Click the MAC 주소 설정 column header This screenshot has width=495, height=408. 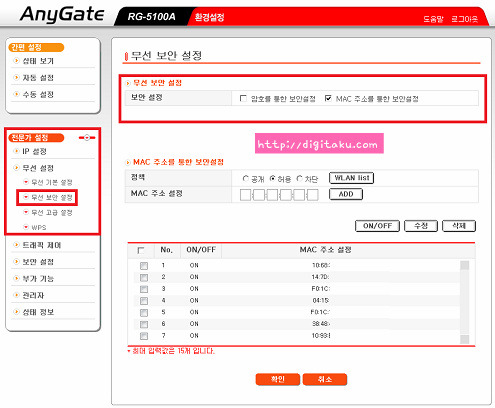click(x=325, y=250)
